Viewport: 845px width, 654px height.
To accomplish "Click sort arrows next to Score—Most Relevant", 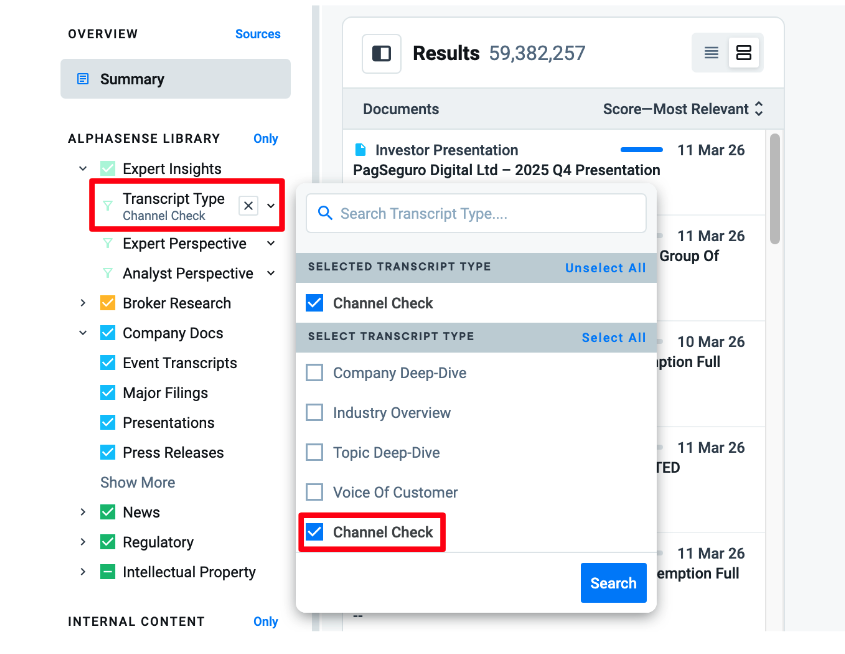I will point(759,108).
